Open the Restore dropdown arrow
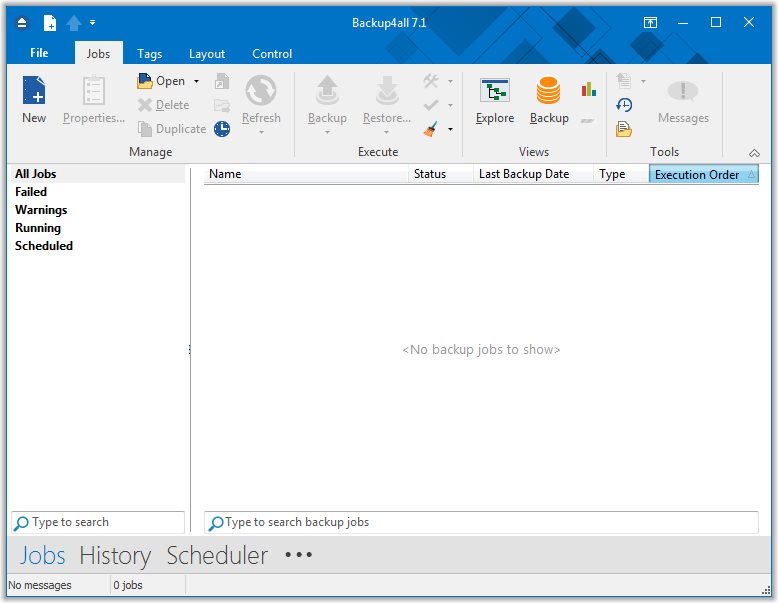 tap(387, 133)
